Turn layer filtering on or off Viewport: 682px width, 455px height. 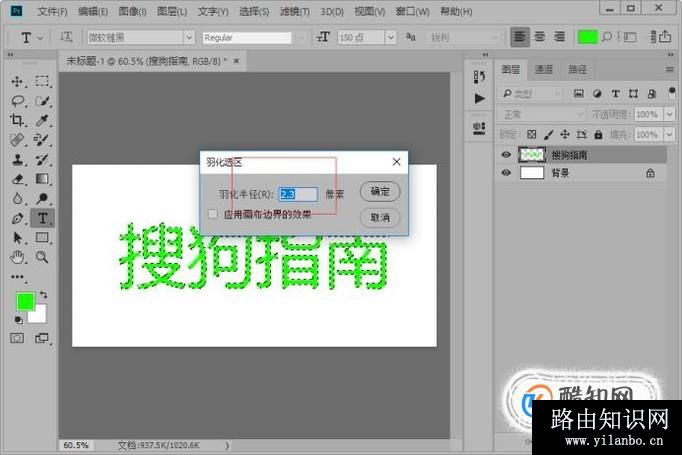coord(672,93)
